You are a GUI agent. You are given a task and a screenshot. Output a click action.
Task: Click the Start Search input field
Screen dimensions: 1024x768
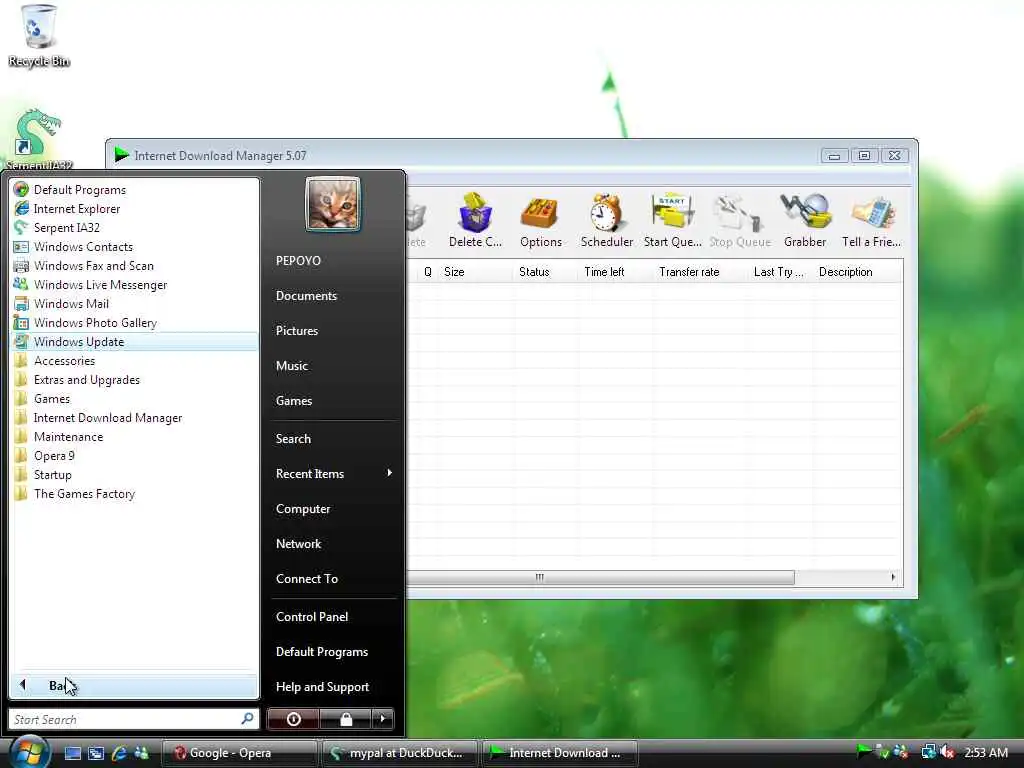coord(133,719)
